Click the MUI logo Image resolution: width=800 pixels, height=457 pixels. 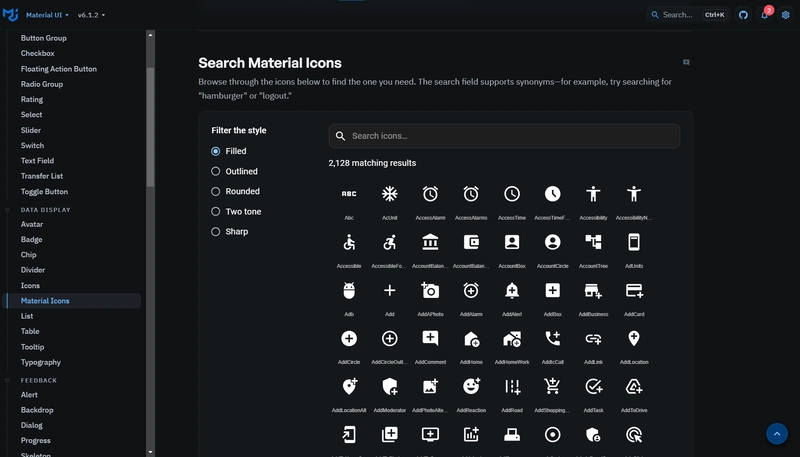tap(10, 15)
